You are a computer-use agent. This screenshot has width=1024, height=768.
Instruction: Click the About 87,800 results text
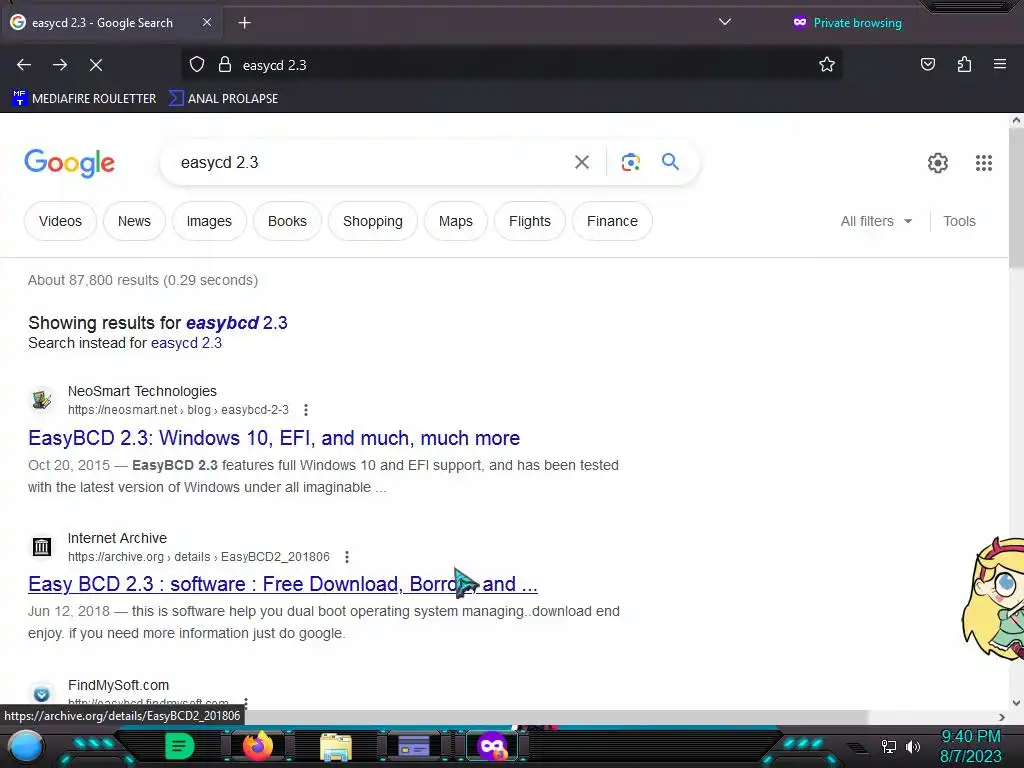143,280
